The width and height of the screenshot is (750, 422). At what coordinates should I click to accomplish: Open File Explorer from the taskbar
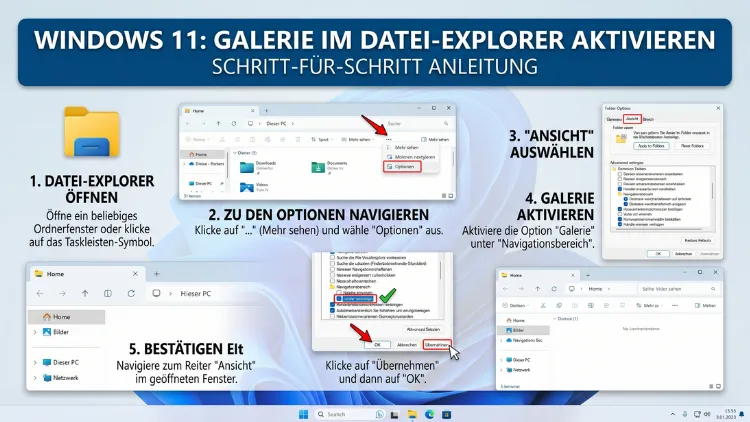point(412,414)
